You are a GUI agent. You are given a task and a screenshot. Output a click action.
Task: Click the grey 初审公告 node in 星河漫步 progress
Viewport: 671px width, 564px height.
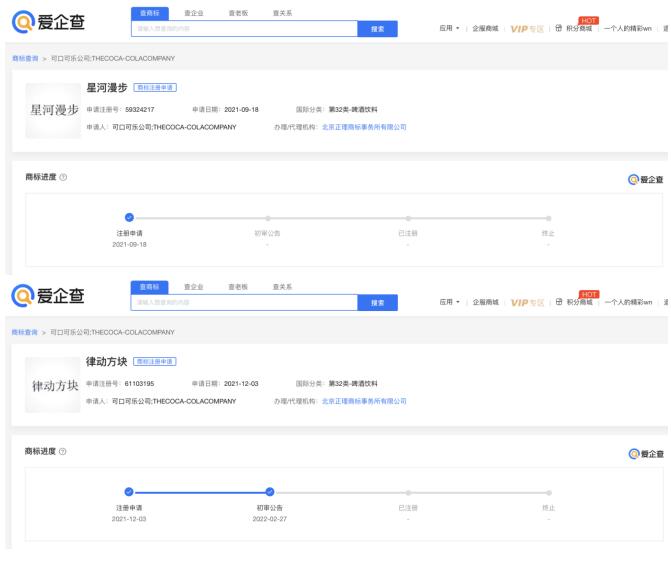[268, 218]
